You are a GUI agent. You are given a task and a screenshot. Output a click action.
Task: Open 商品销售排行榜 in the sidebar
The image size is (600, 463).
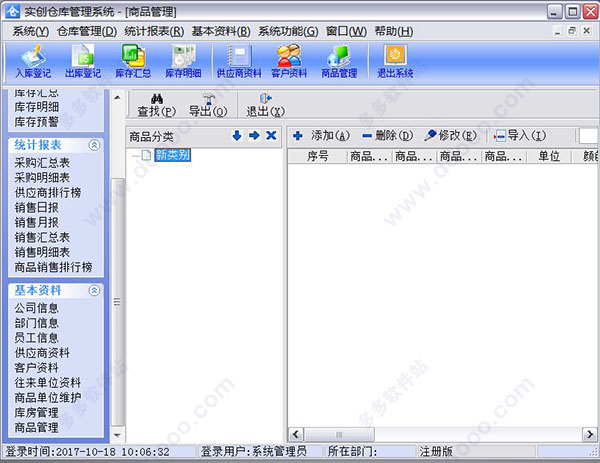coord(53,267)
